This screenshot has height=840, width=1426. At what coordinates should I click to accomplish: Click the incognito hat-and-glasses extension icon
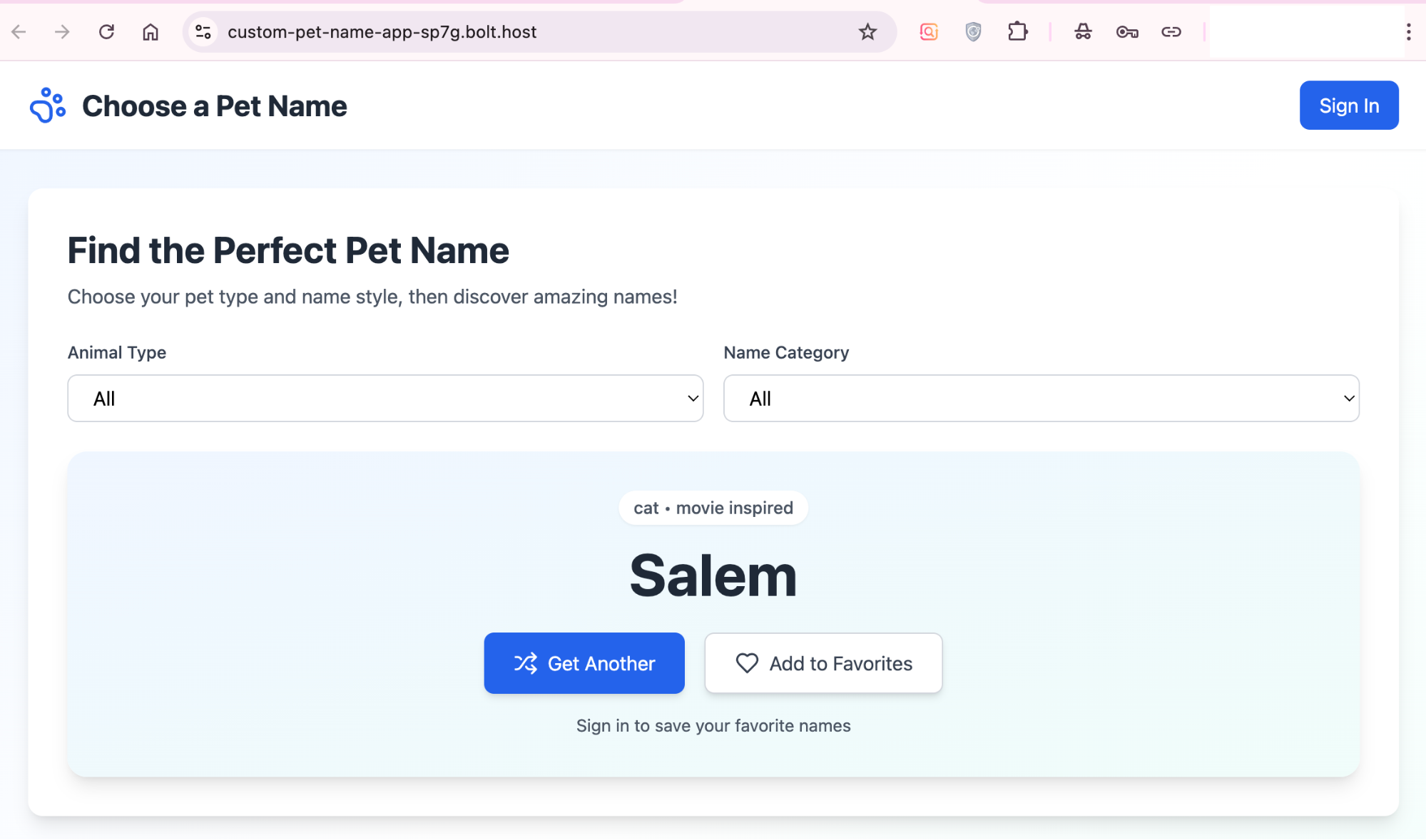point(1083,32)
